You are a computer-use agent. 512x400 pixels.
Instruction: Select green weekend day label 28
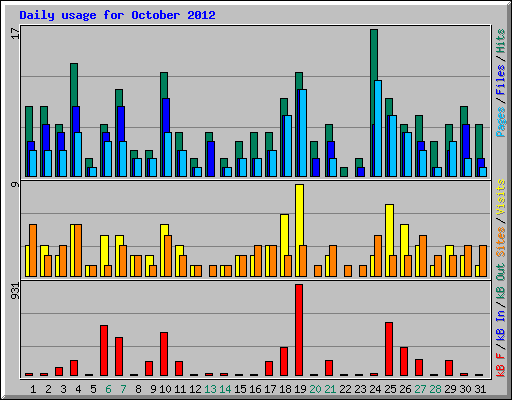coord(435,389)
